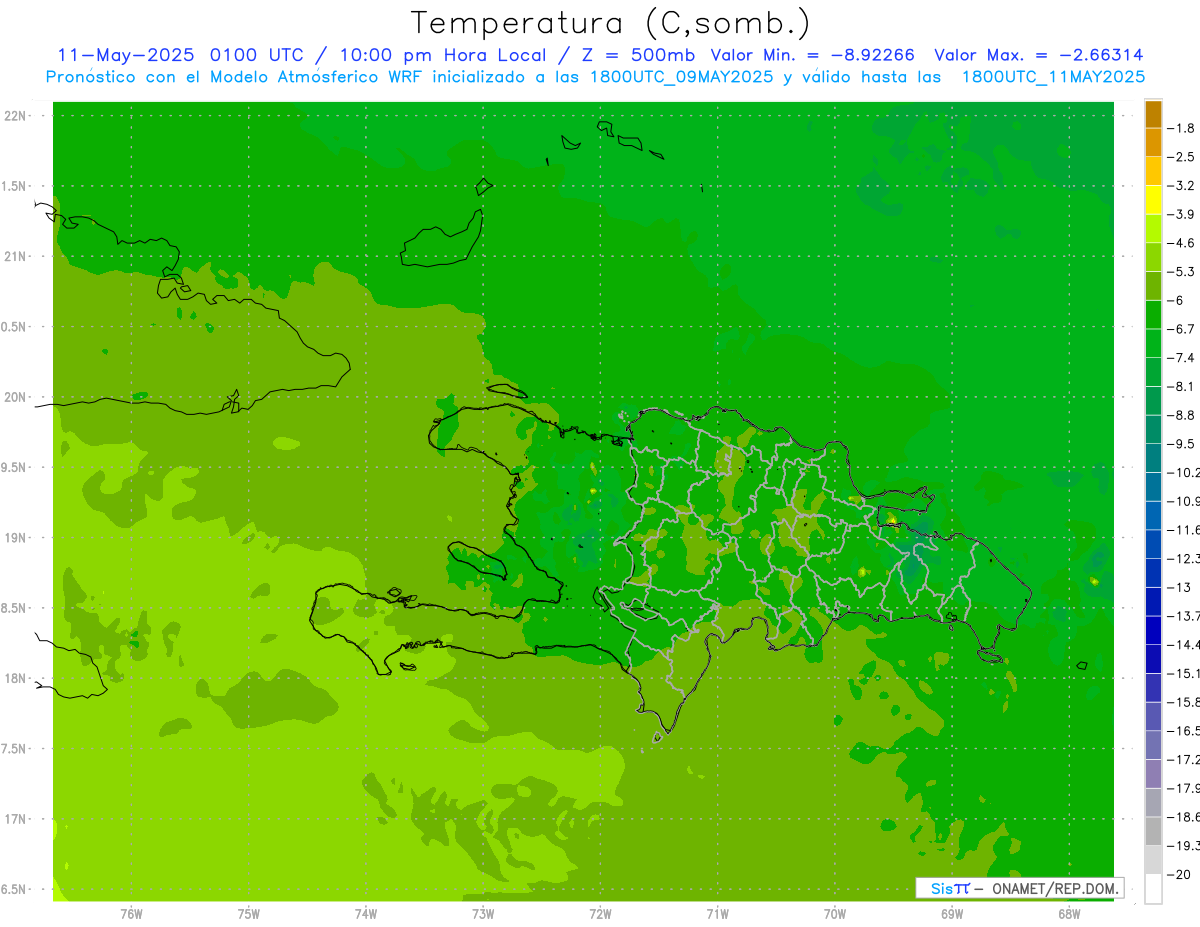Pick the lime swatch between -3.9 and -4.6
The height and width of the screenshot is (927, 1200).
1153,229
